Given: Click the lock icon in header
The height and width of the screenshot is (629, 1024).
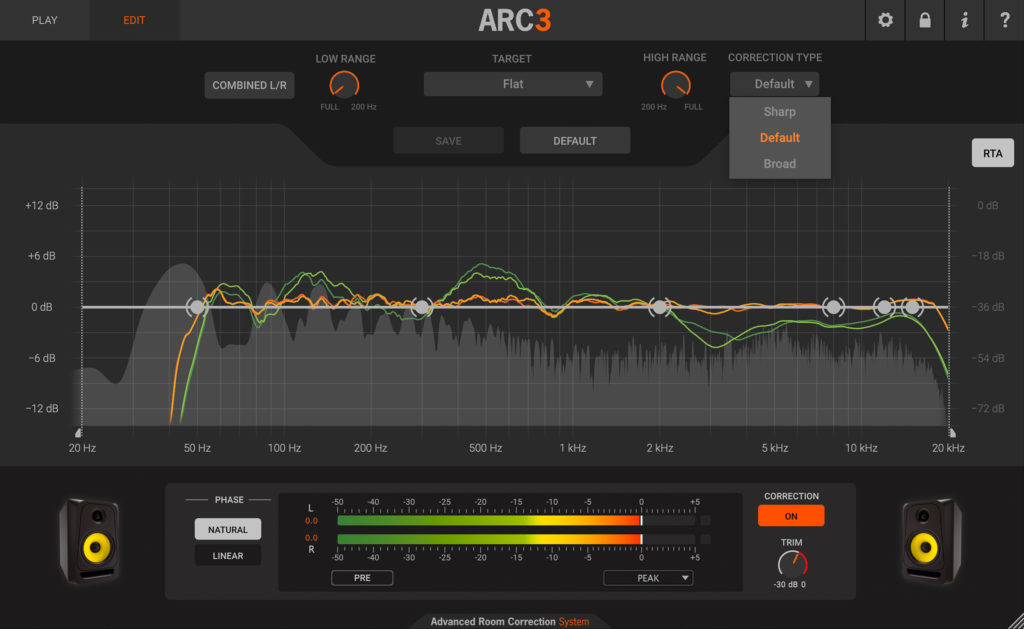Looking at the screenshot, I should point(925,20).
